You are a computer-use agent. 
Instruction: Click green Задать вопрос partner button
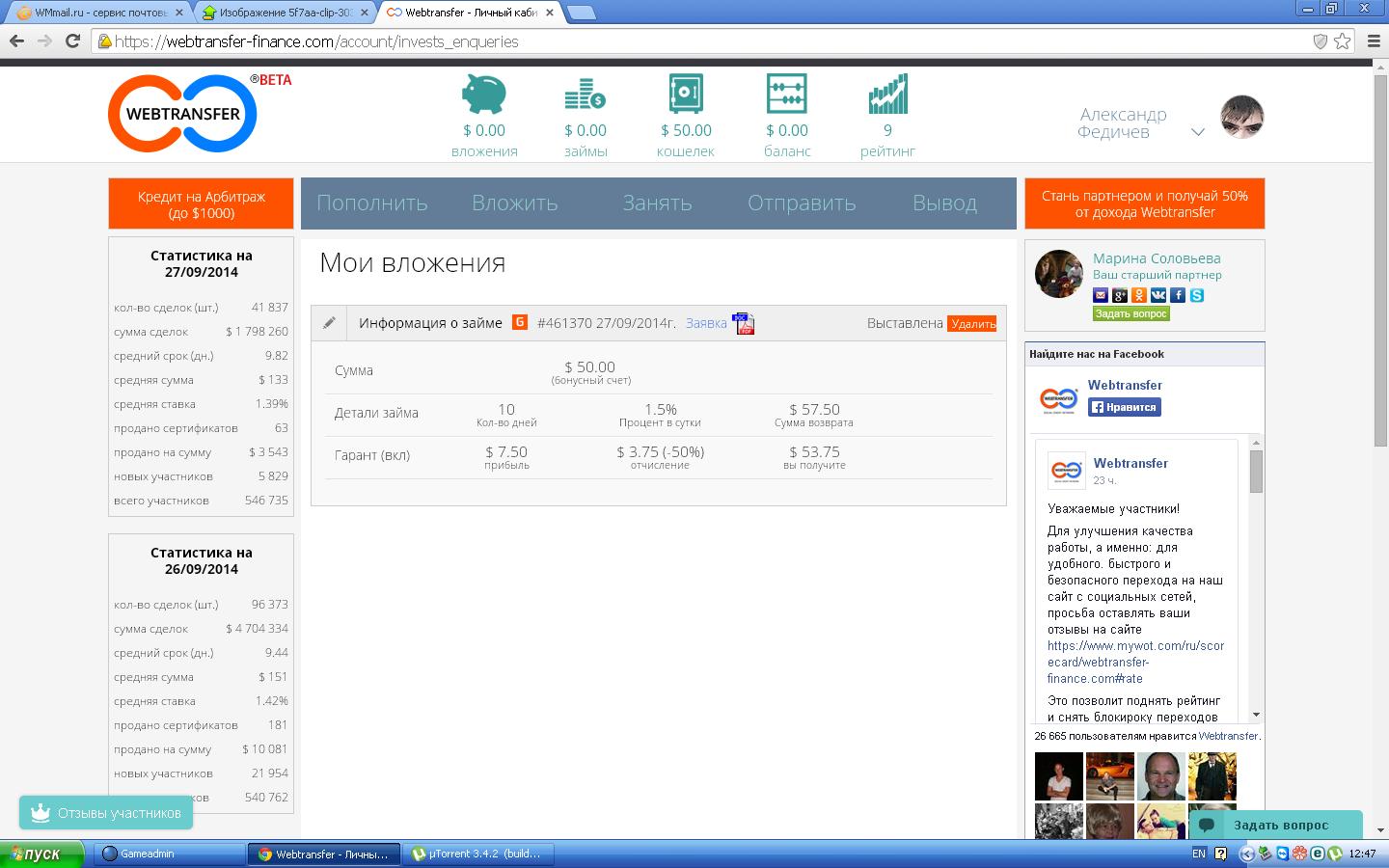[1130, 313]
